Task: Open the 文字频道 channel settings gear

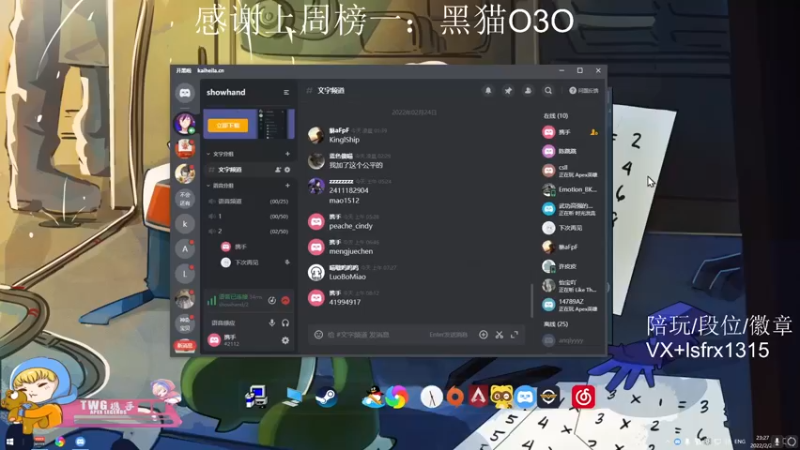Action: (x=287, y=169)
